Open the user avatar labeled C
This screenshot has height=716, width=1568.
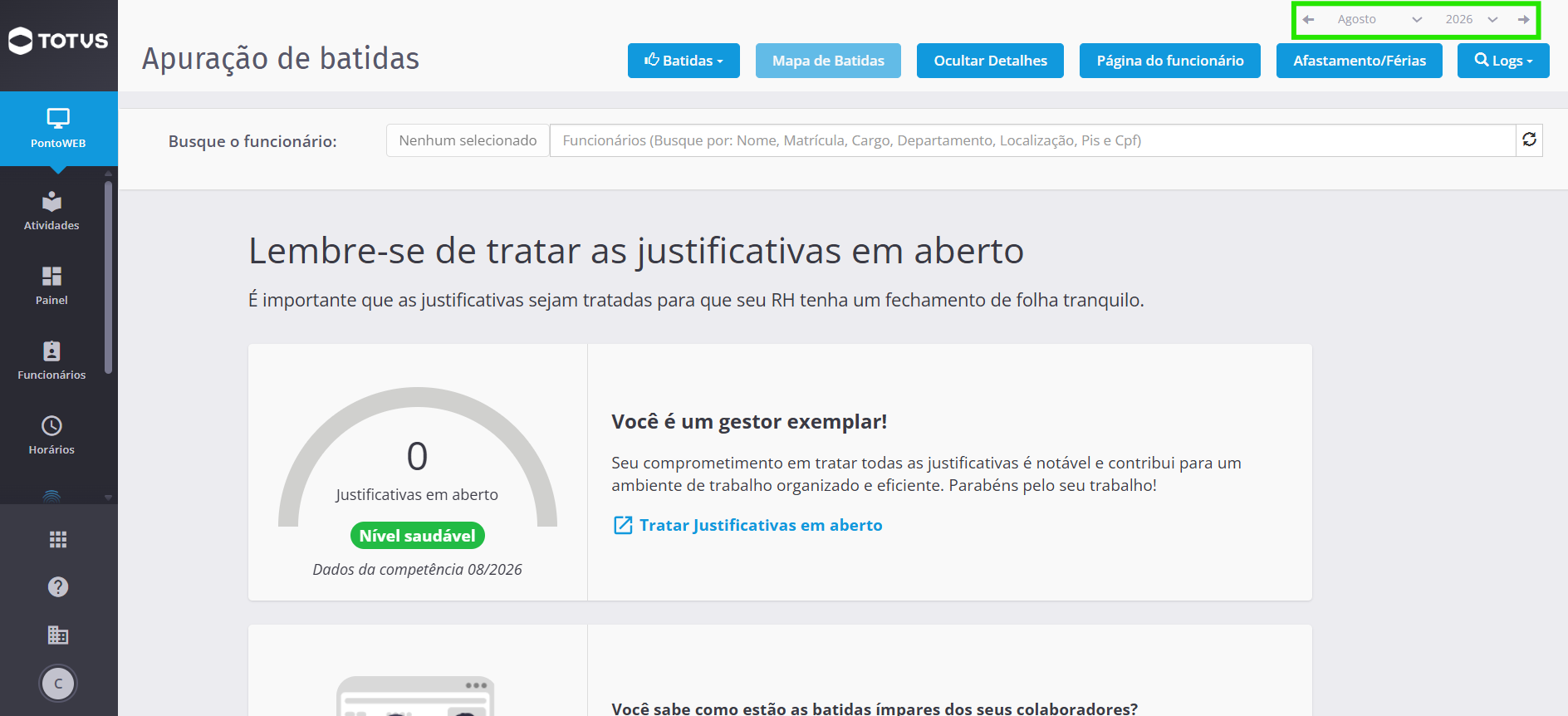pos(58,684)
